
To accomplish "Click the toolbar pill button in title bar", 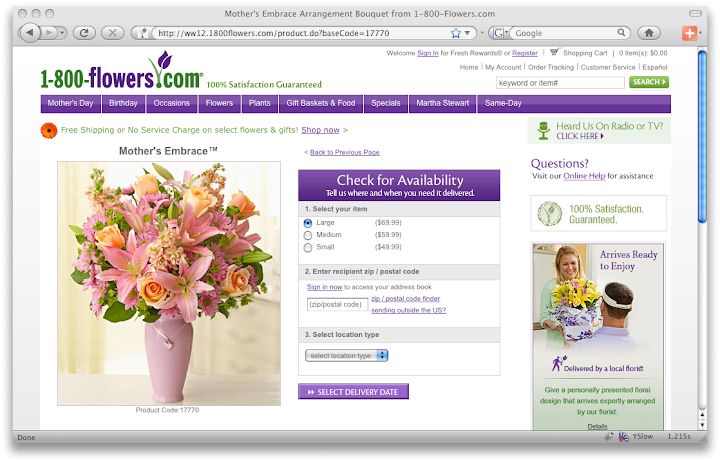I will (695, 14).
